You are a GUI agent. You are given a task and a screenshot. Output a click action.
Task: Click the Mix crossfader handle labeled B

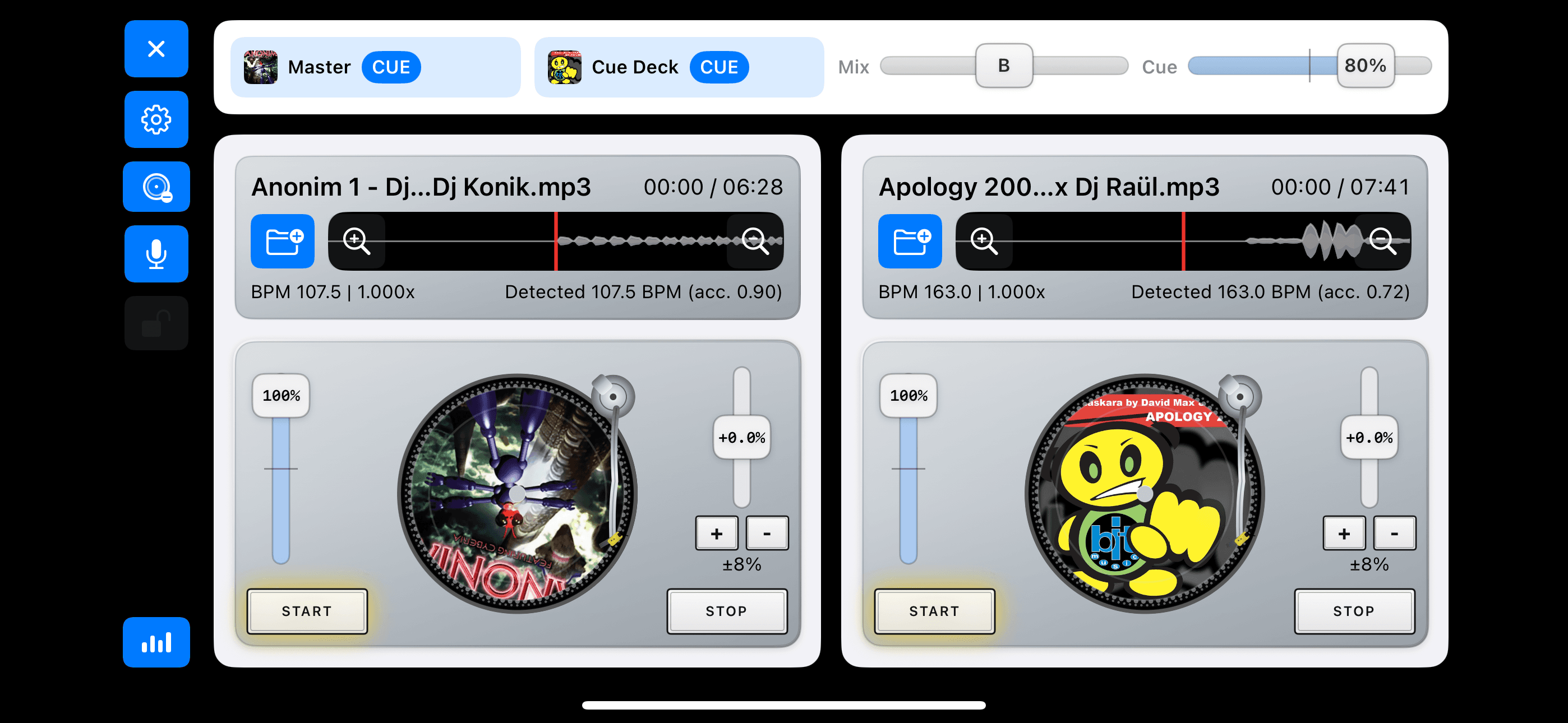1004,65
